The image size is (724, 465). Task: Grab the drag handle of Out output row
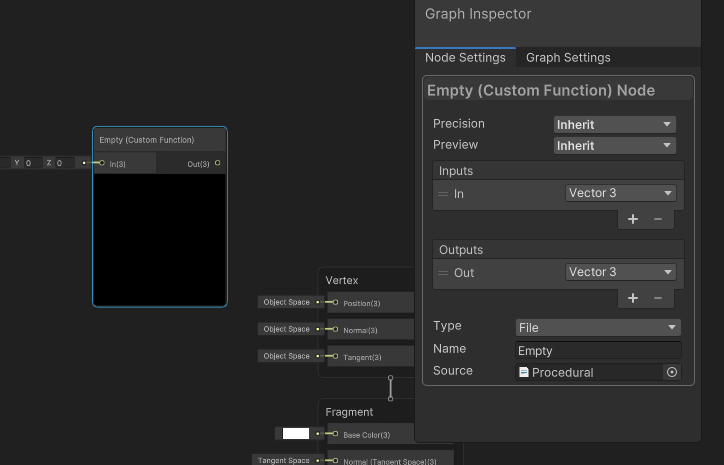tap(443, 273)
